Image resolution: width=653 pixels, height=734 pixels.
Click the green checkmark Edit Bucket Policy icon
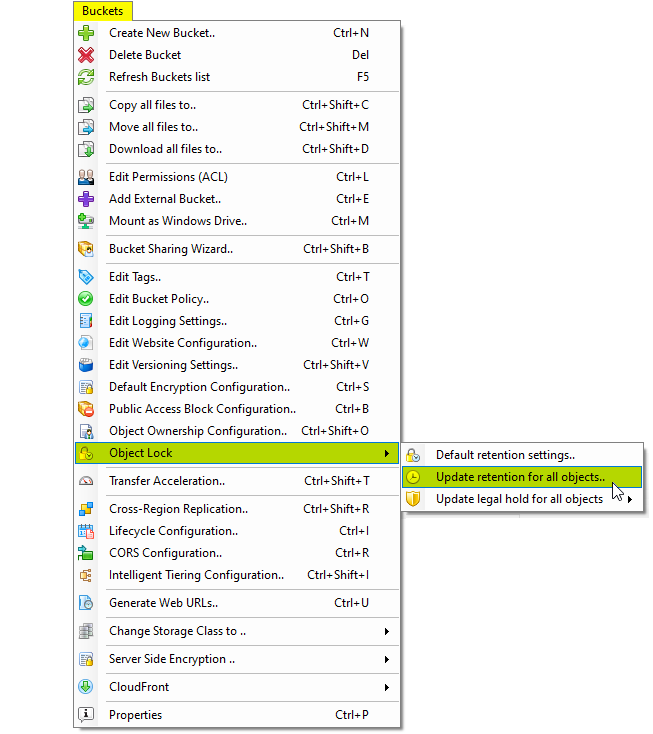[x=86, y=299]
